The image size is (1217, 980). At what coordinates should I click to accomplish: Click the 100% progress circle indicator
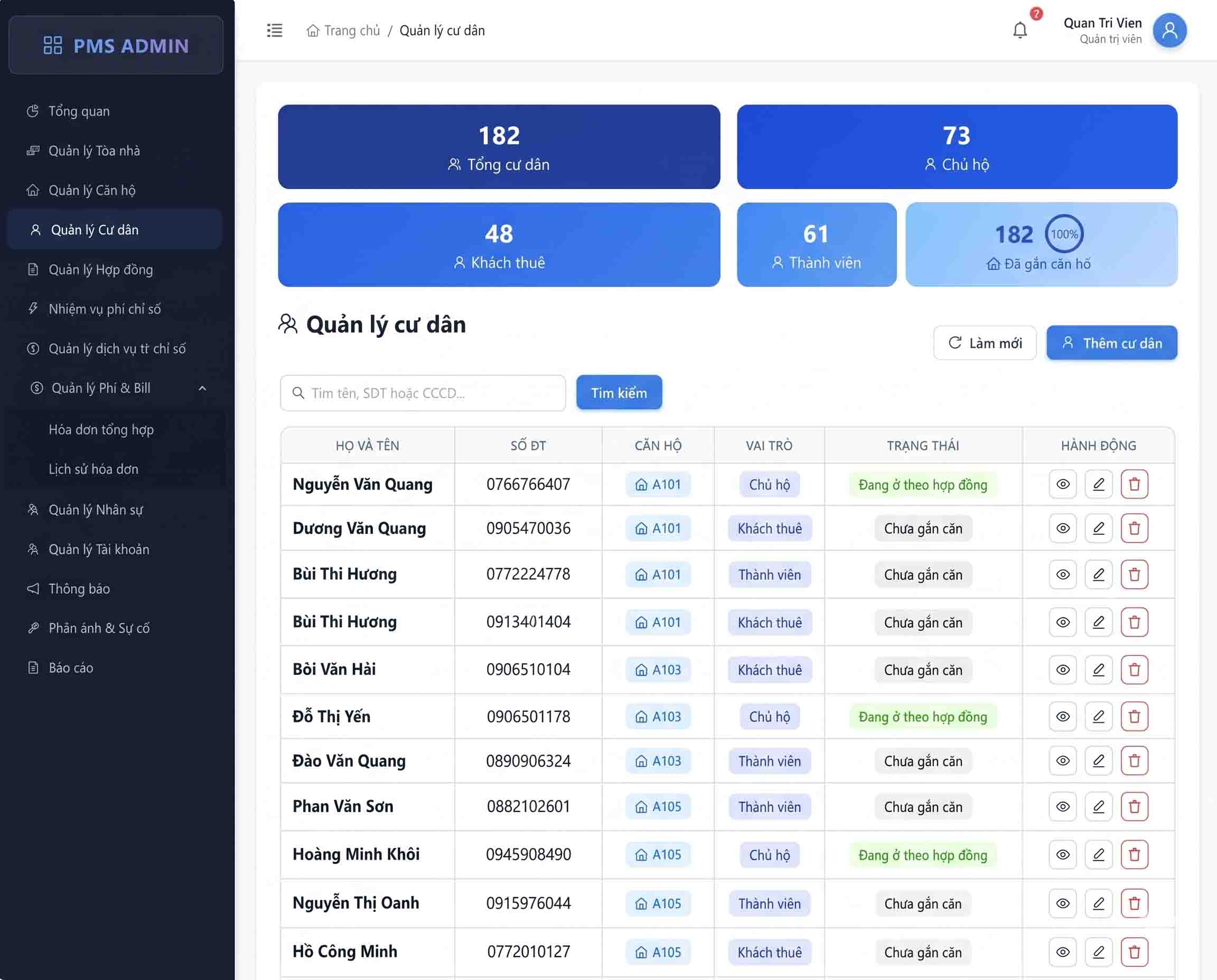(1064, 234)
